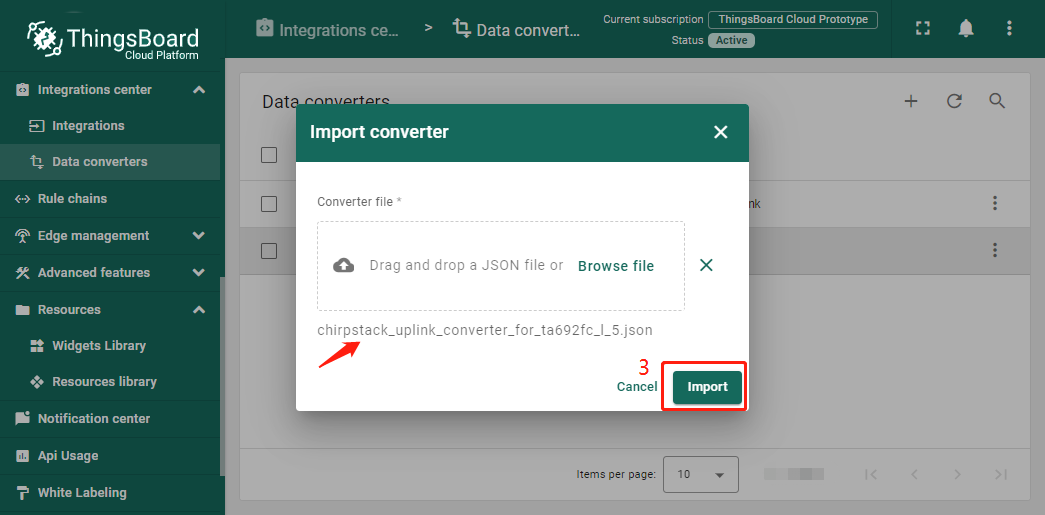Open Resources library in the sidebar
Viewport: 1045px width, 515px height.
[x=110, y=382]
